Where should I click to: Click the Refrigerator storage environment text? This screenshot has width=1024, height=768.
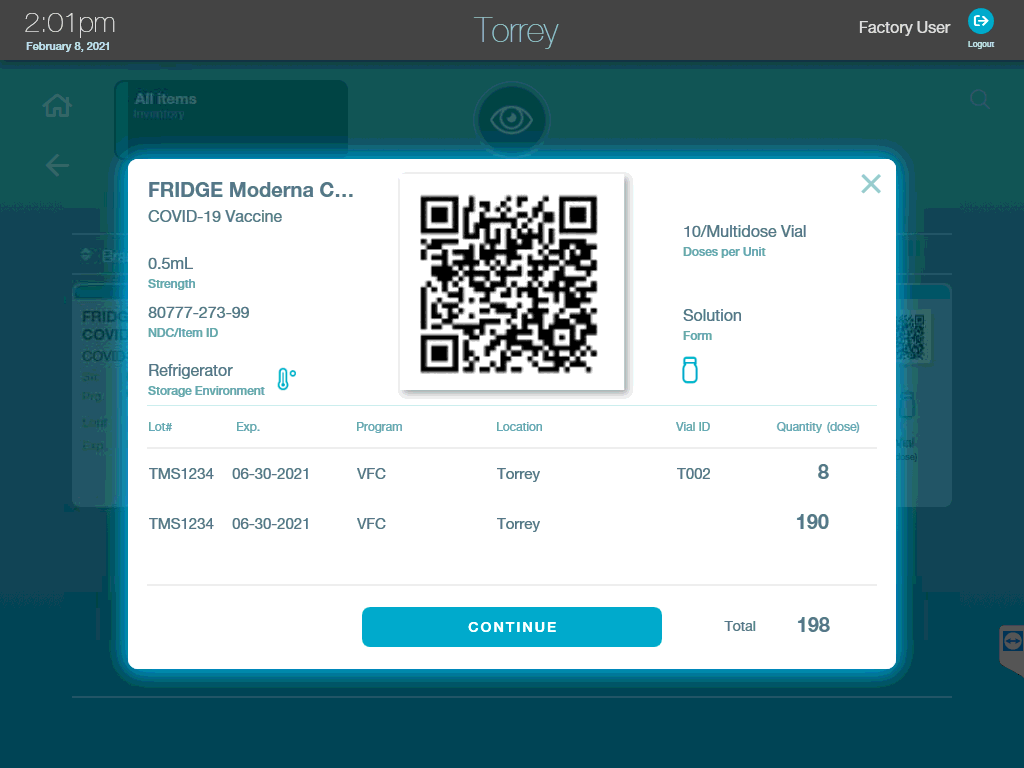click(x=190, y=370)
